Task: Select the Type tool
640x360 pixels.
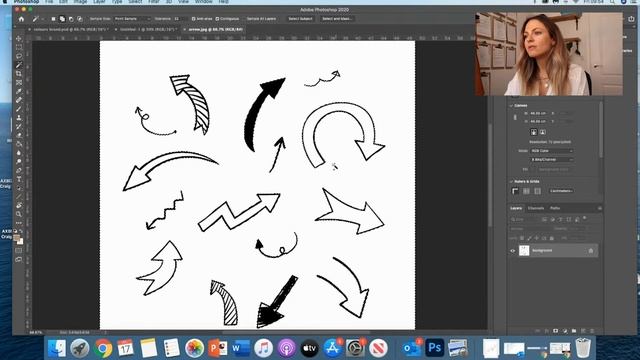Action: pos(19,179)
